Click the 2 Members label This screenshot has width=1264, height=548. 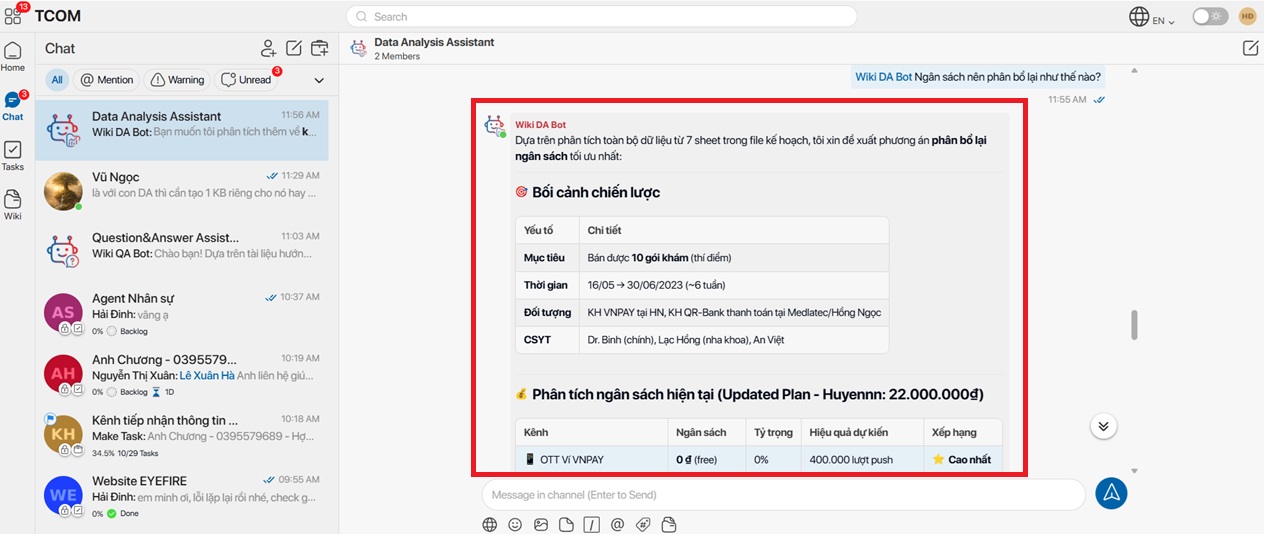click(x=397, y=56)
